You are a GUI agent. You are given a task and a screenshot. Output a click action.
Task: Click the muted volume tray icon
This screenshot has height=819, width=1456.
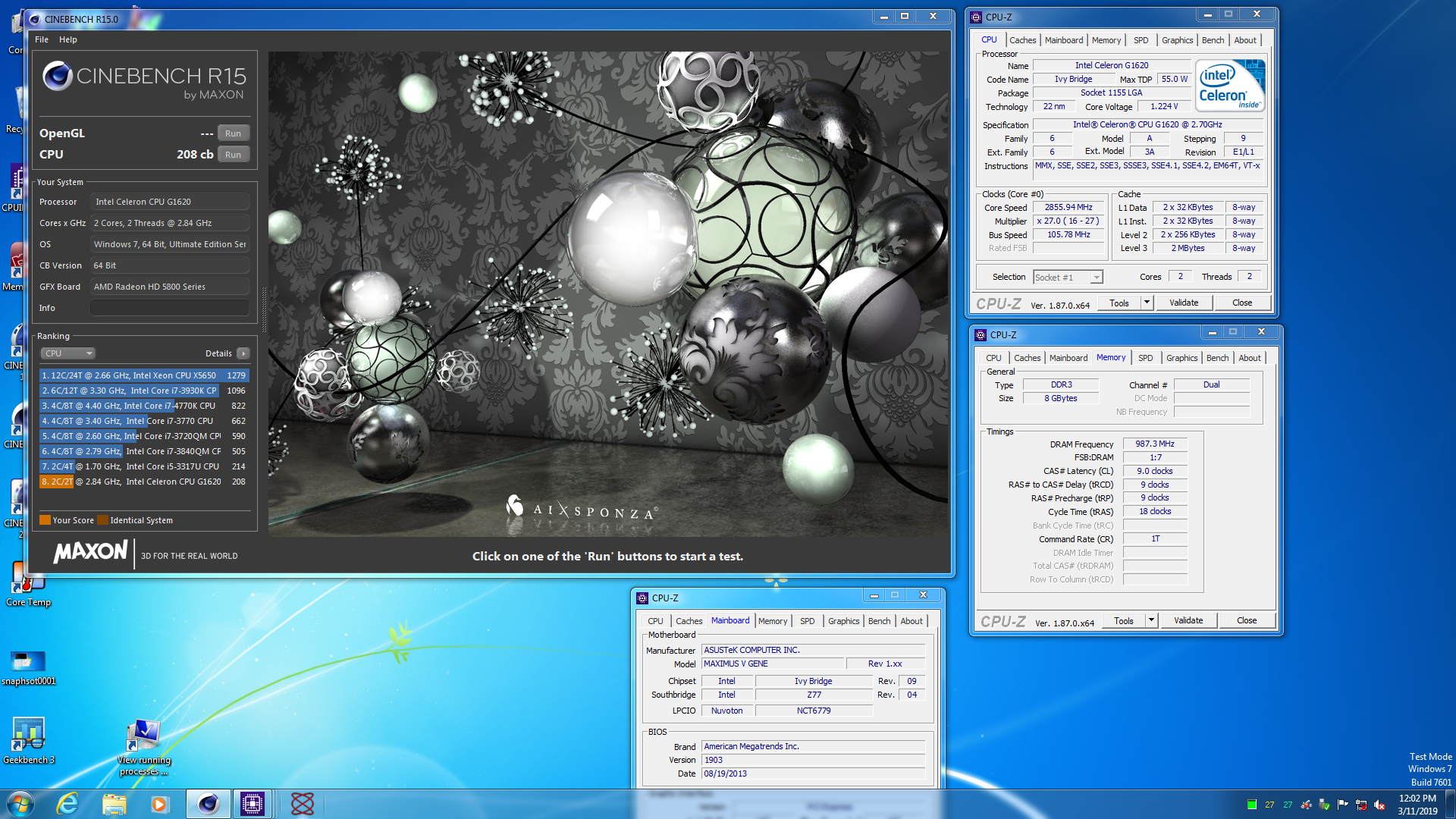[x=1379, y=805]
